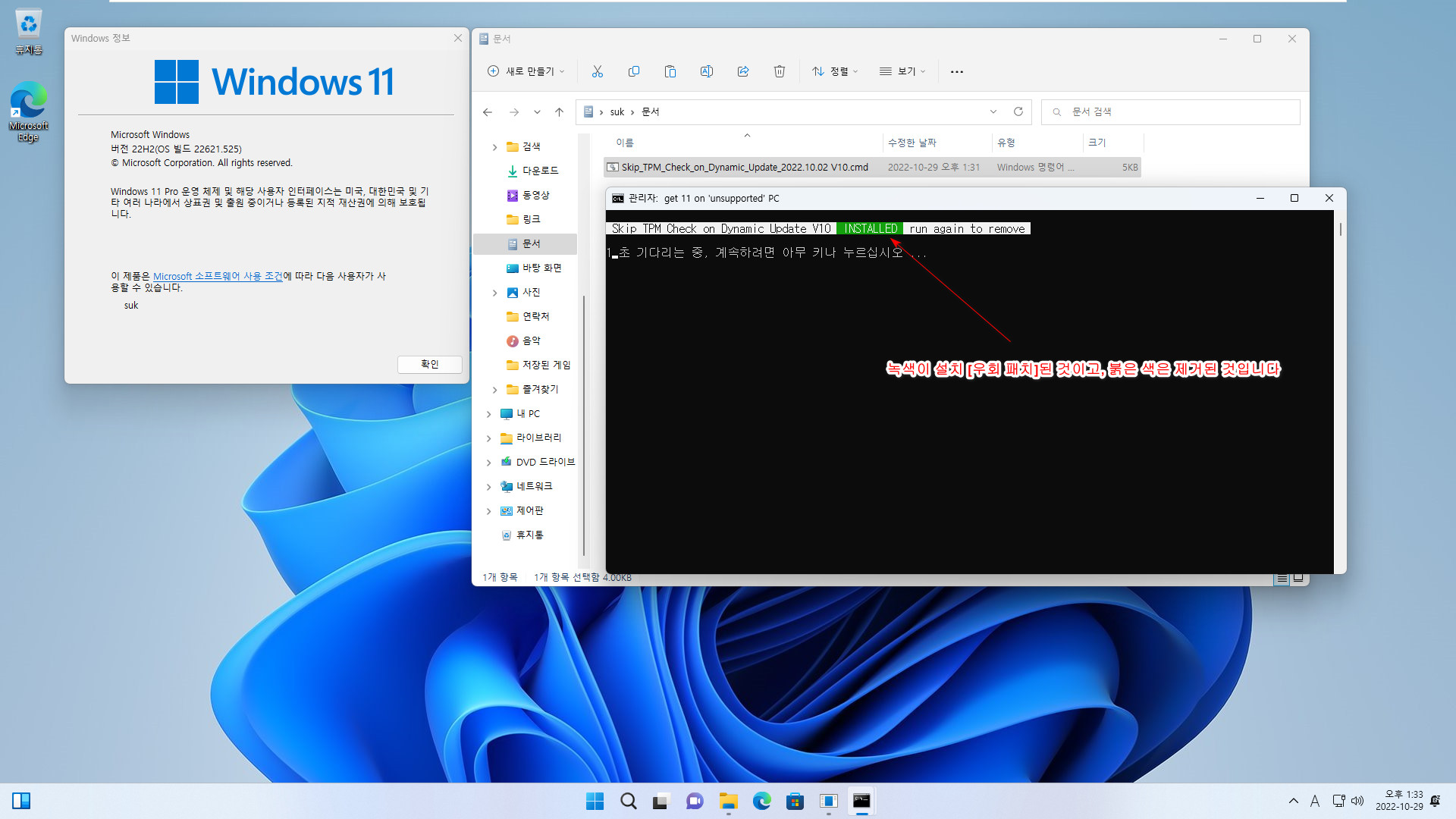Close the Windows 정보 dialog
The height and width of the screenshot is (819, 1456).
point(458,38)
